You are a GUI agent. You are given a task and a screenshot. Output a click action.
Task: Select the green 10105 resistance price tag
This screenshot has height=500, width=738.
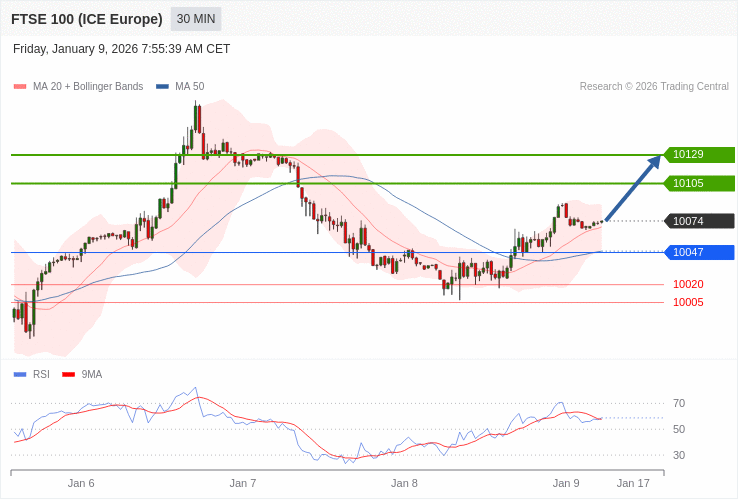698,183
